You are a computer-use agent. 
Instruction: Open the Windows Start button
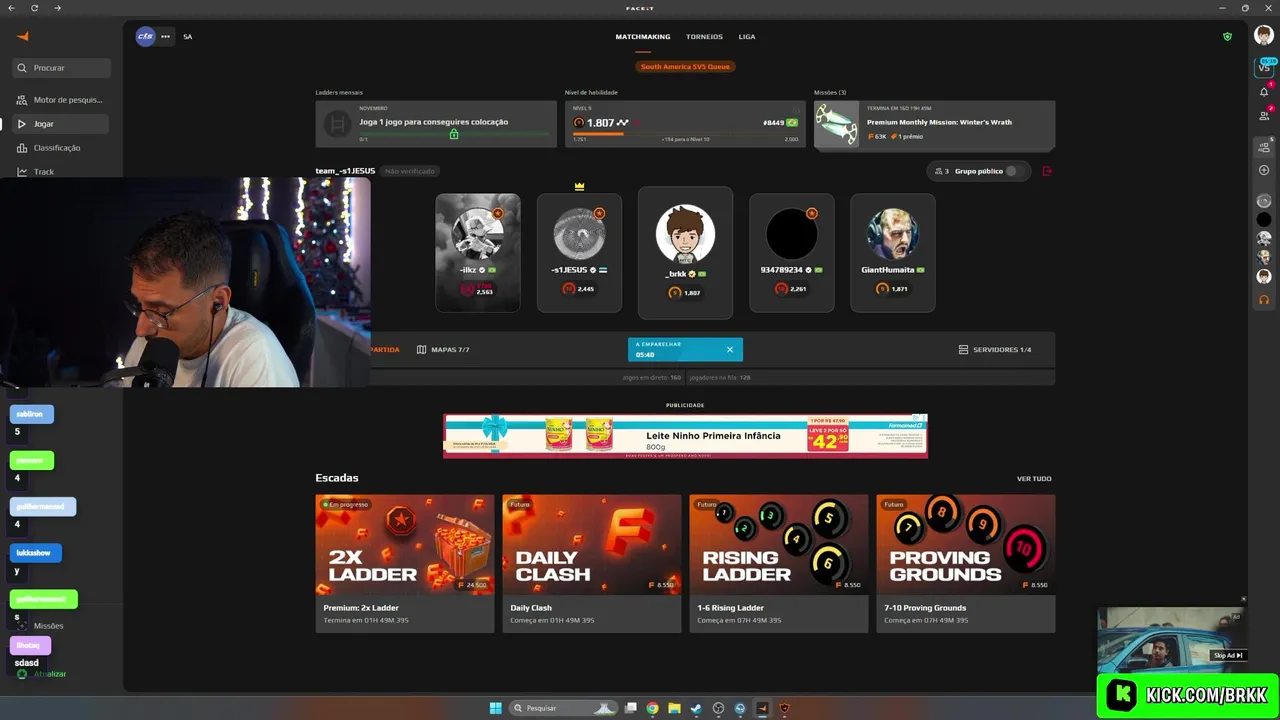[x=495, y=708]
